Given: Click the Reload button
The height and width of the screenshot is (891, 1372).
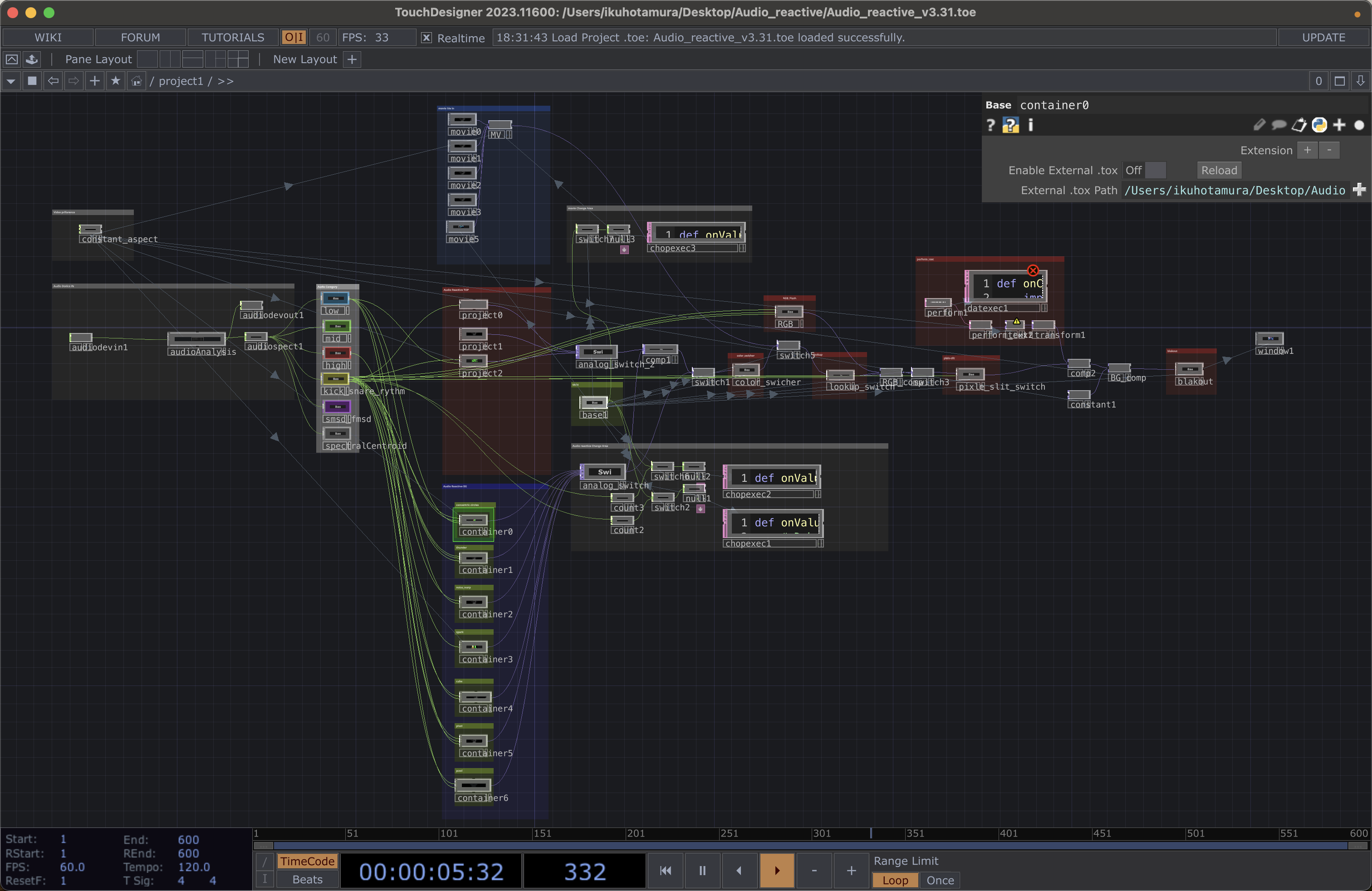Looking at the screenshot, I should pos(1219,170).
